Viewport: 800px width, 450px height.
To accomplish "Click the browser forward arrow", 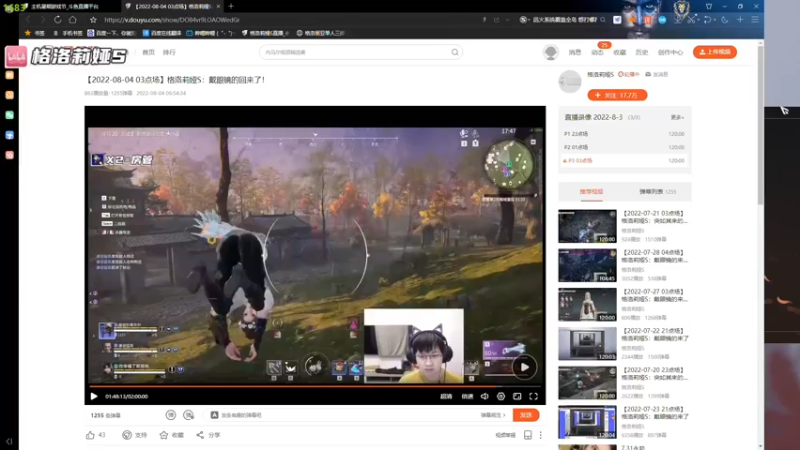I will tap(42, 20).
